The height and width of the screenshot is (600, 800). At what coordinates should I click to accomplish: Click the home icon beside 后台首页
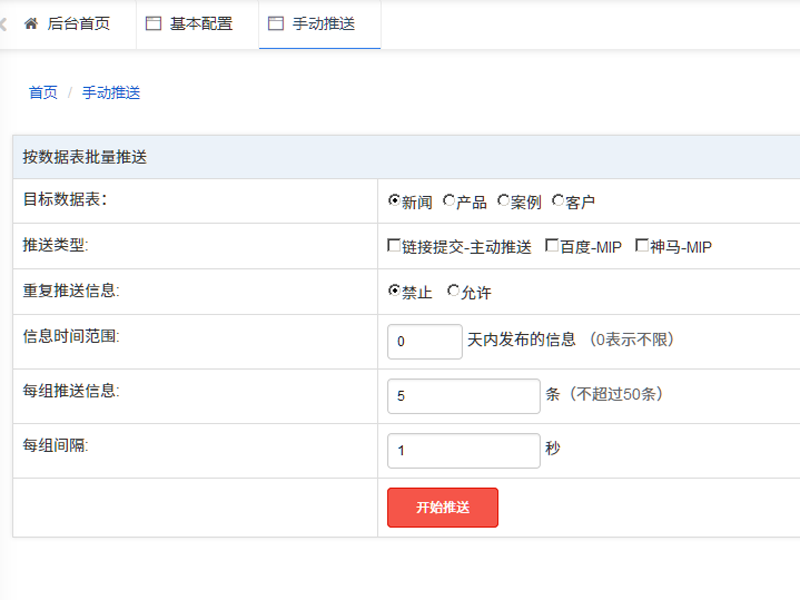31,23
